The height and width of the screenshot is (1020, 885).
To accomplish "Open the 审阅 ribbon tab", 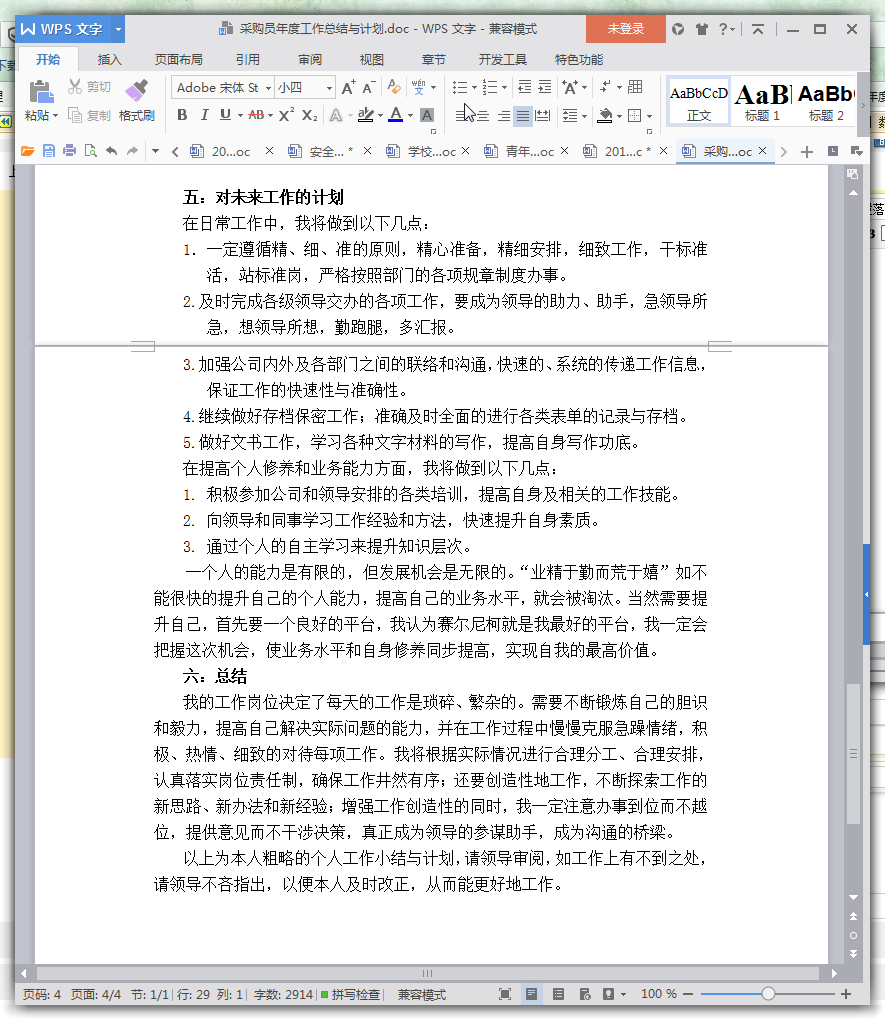I will pyautogui.click(x=310, y=60).
